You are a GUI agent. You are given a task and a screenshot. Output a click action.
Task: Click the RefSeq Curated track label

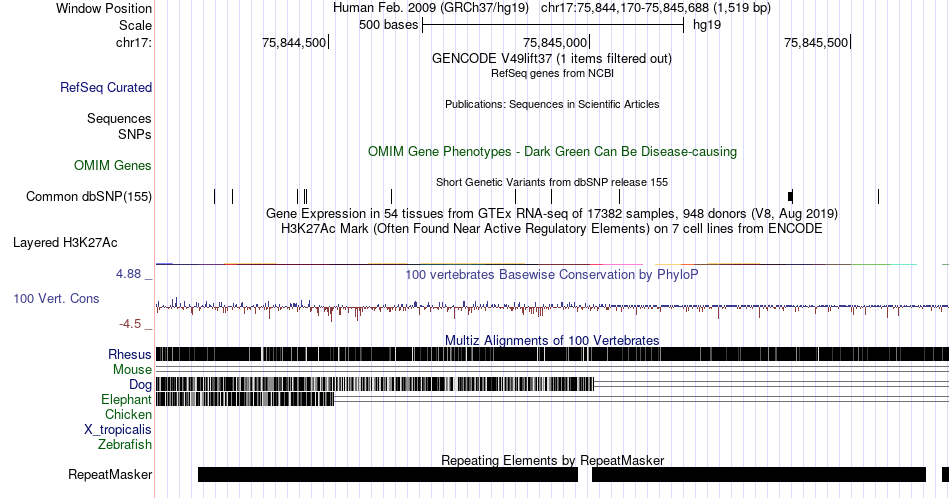point(106,87)
